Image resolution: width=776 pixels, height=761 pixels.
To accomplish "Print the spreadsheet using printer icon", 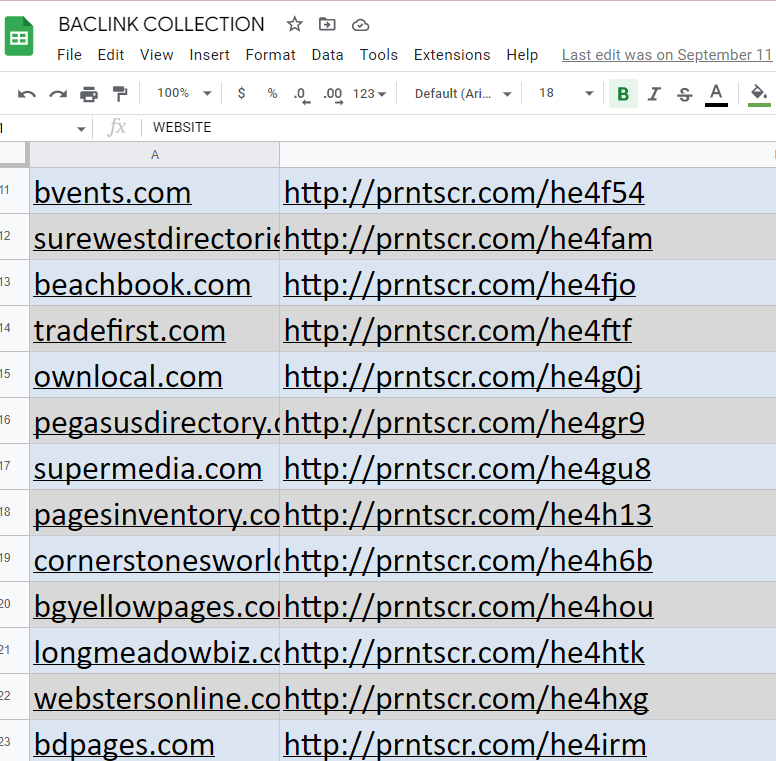I will click(89, 94).
